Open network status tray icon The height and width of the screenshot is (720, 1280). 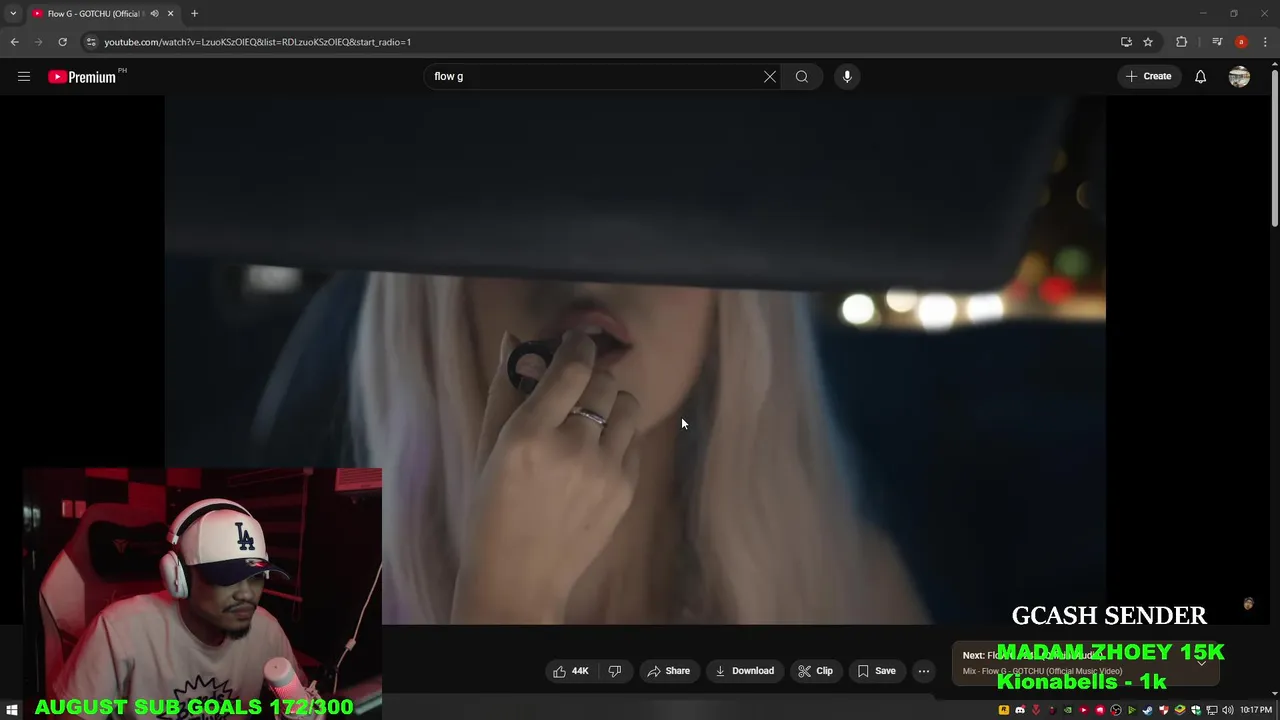(x=1212, y=710)
